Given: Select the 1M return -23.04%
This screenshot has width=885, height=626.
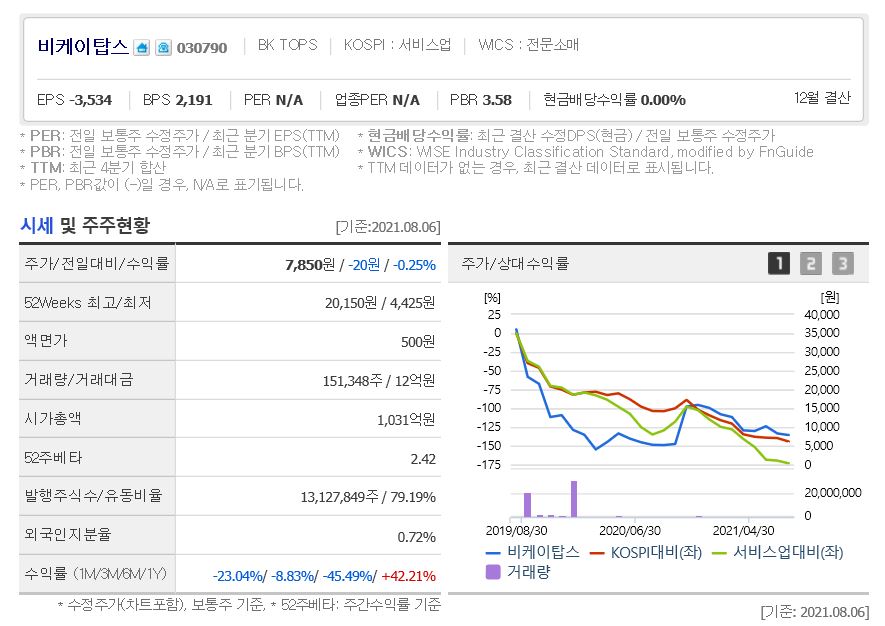Looking at the screenshot, I should (238, 576).
